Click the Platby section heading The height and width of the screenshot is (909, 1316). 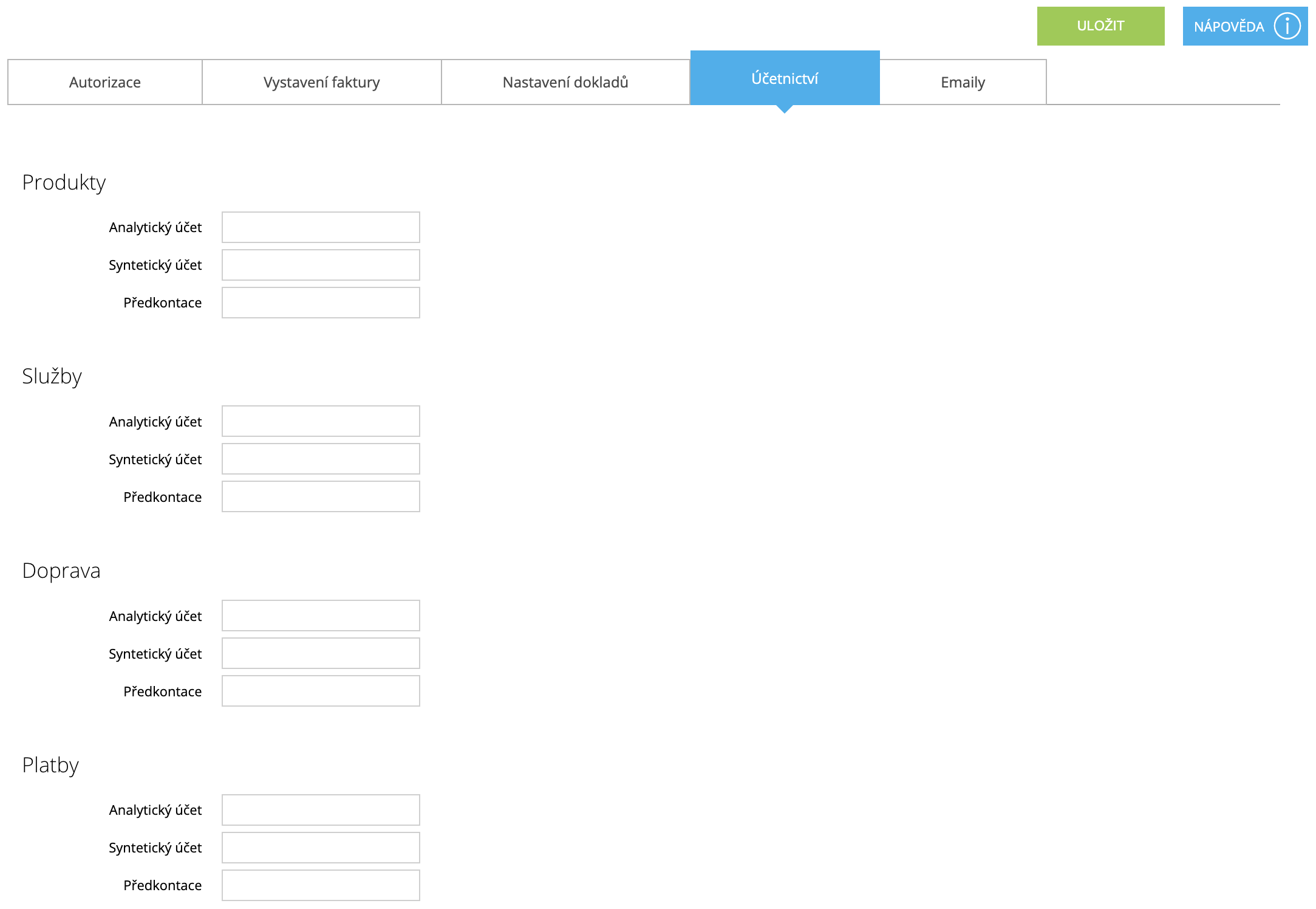click(x=50, y=765)
